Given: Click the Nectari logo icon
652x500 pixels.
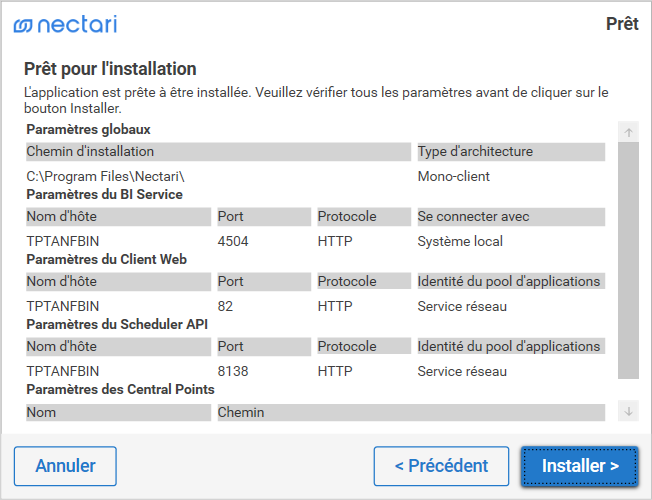Looking at the screenshot, I should [23, 24].
